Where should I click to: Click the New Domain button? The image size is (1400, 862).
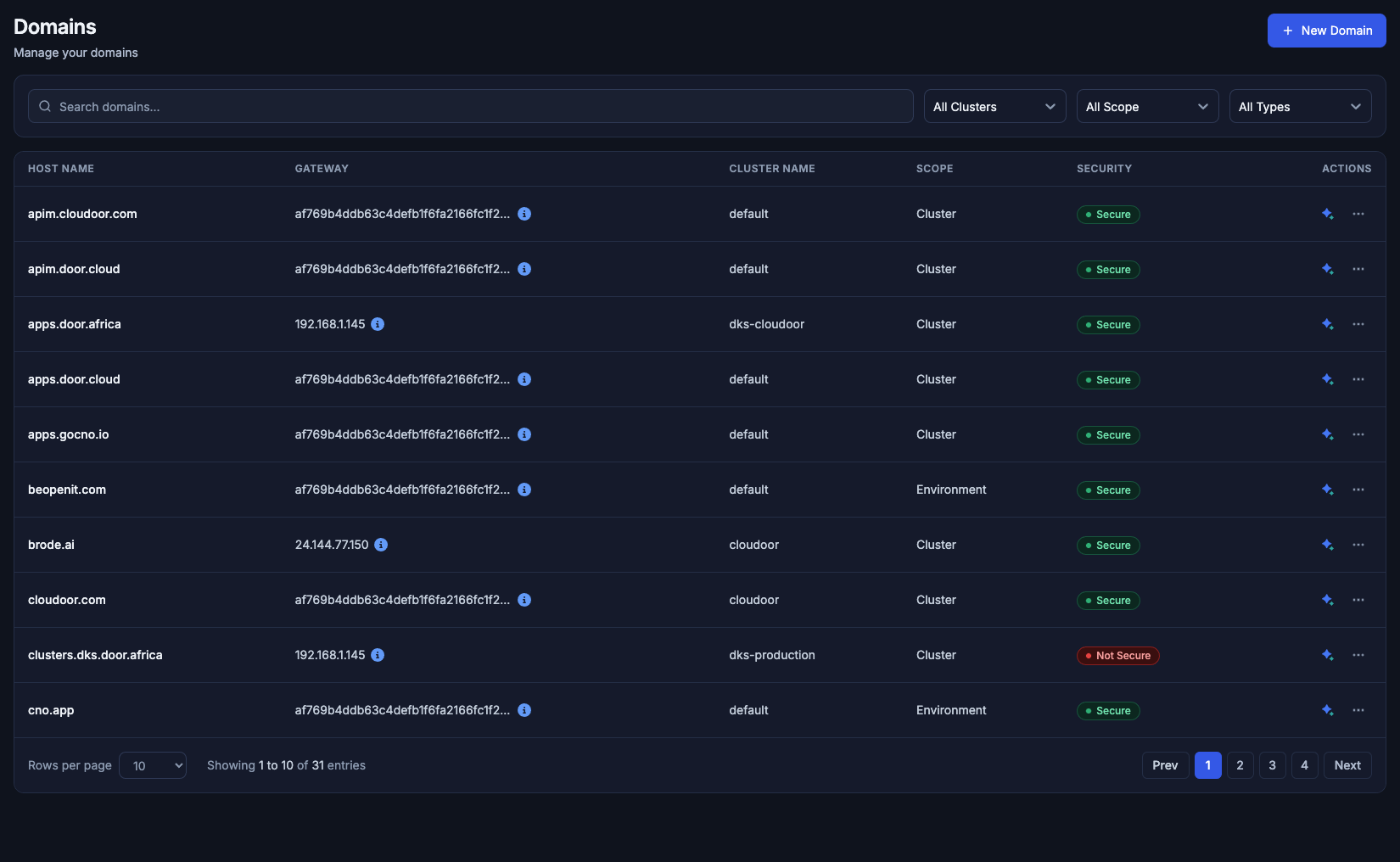(1326, 31)
